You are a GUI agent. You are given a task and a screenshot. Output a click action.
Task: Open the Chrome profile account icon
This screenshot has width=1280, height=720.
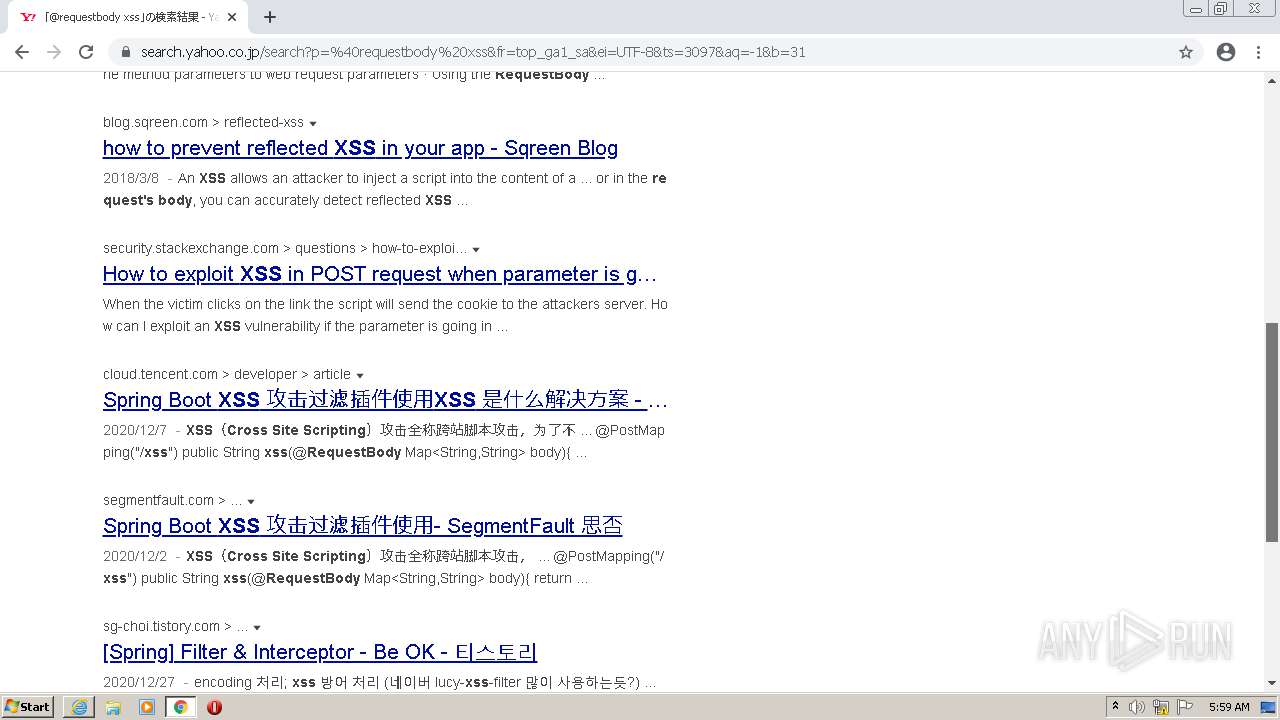point(1226,52)
